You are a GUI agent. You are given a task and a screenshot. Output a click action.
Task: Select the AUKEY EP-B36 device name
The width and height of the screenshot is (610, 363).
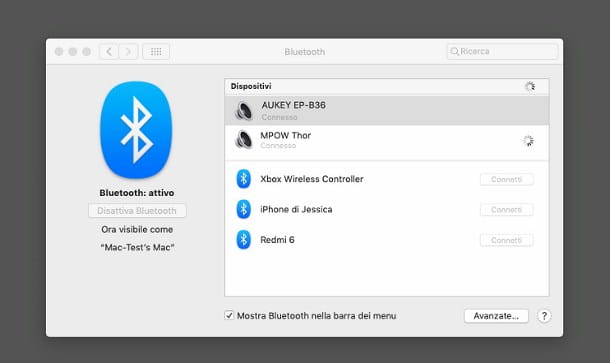coord(294,105)
